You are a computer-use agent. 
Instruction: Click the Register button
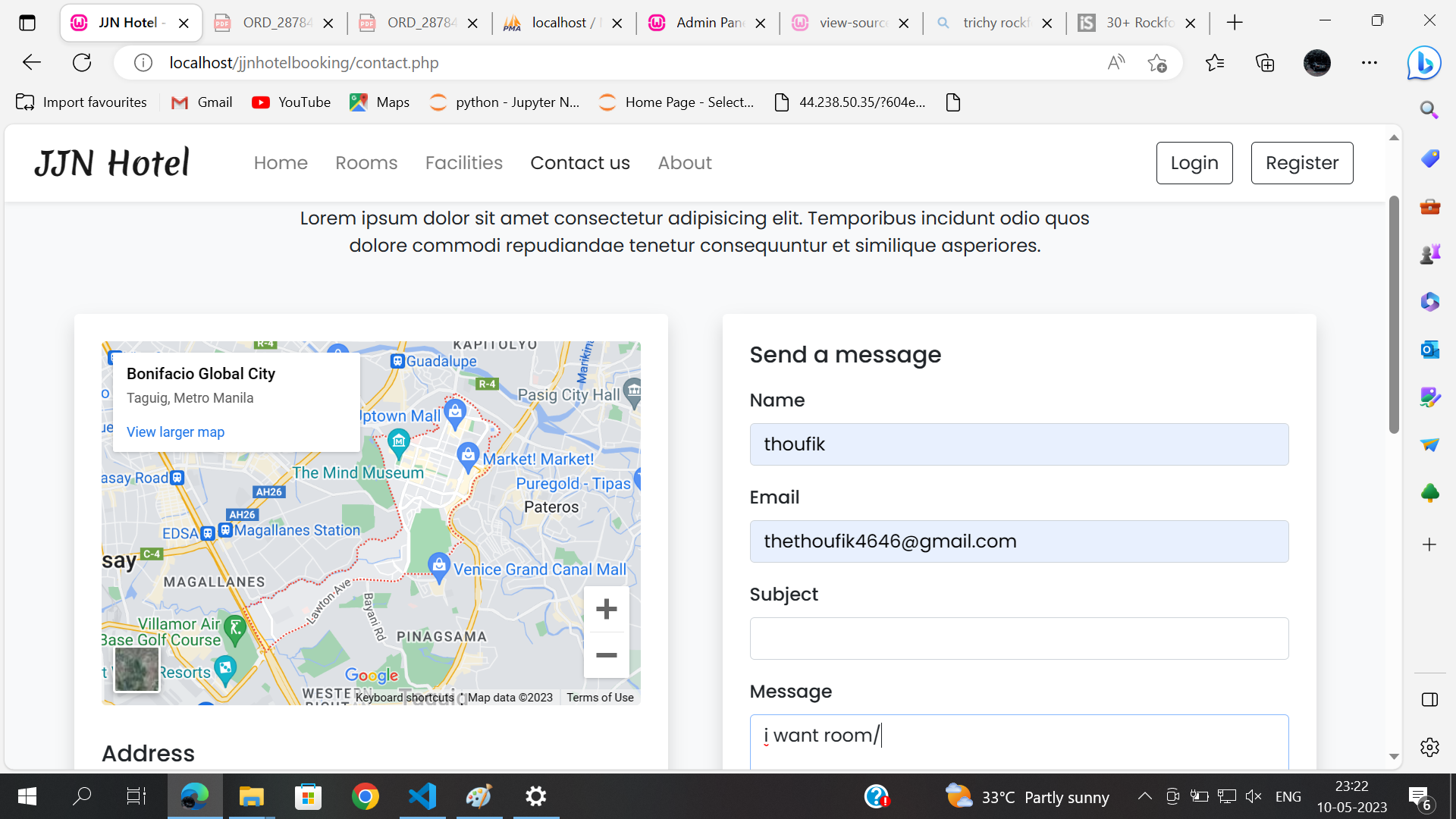coord(1302,162)
